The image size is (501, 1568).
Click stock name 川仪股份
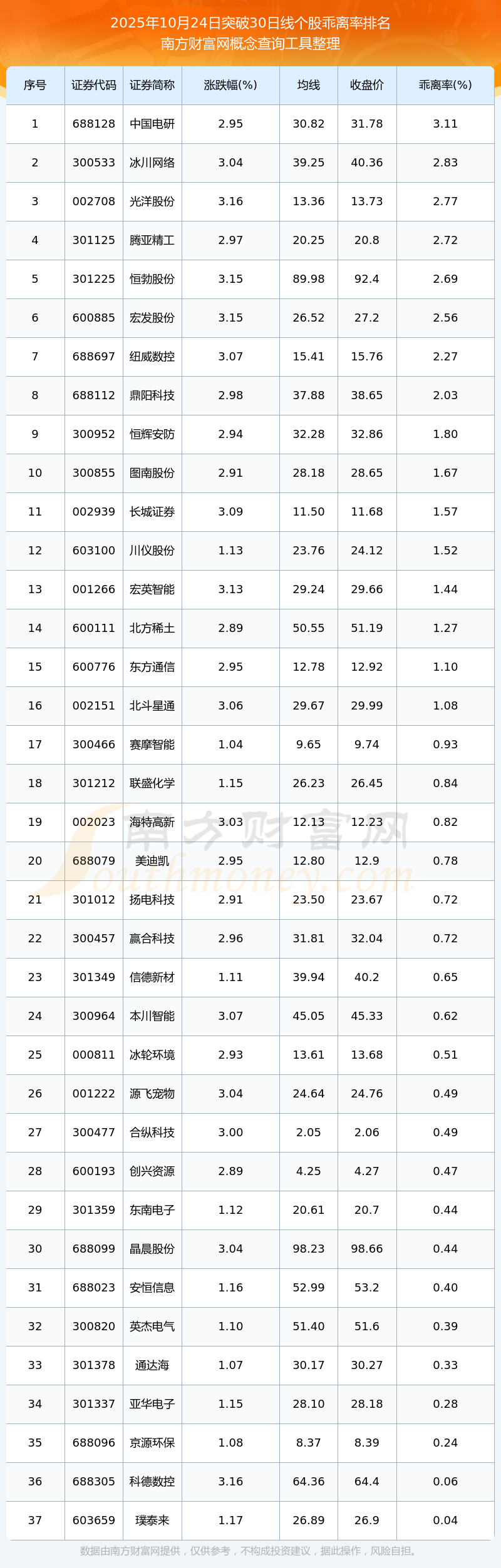pos(152,551)
